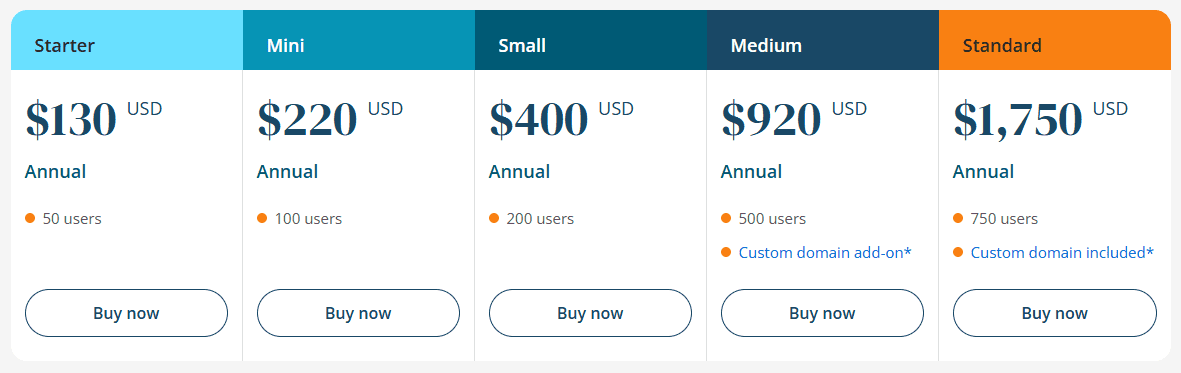
Task: Click the $1,750 USD price
Action: (1040, 118)
